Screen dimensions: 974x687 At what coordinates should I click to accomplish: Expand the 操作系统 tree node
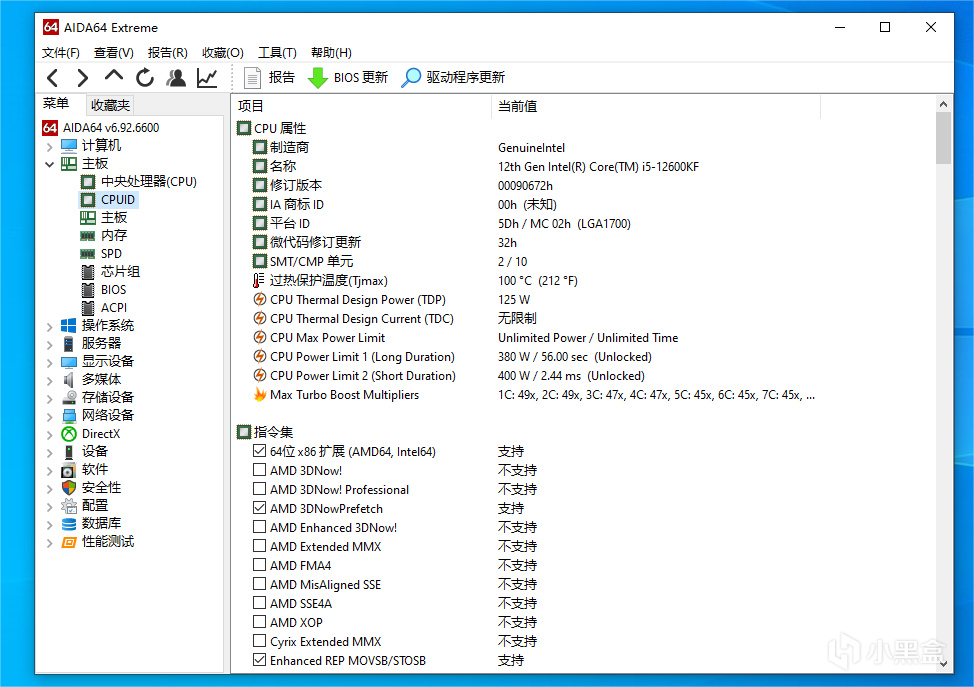[50, 327]
